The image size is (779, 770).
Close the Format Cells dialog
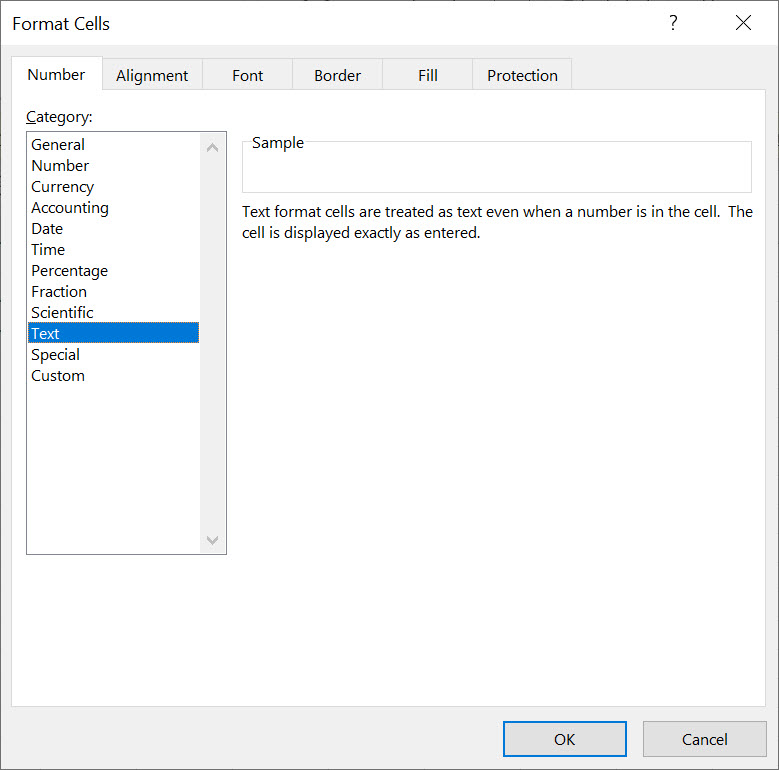[743, 23]
